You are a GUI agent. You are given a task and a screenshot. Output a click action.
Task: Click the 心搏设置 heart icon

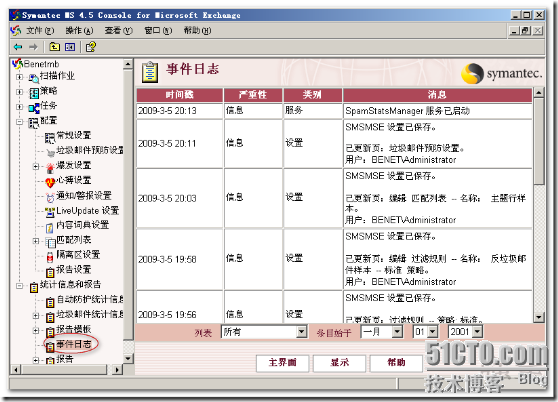(50, 183)
